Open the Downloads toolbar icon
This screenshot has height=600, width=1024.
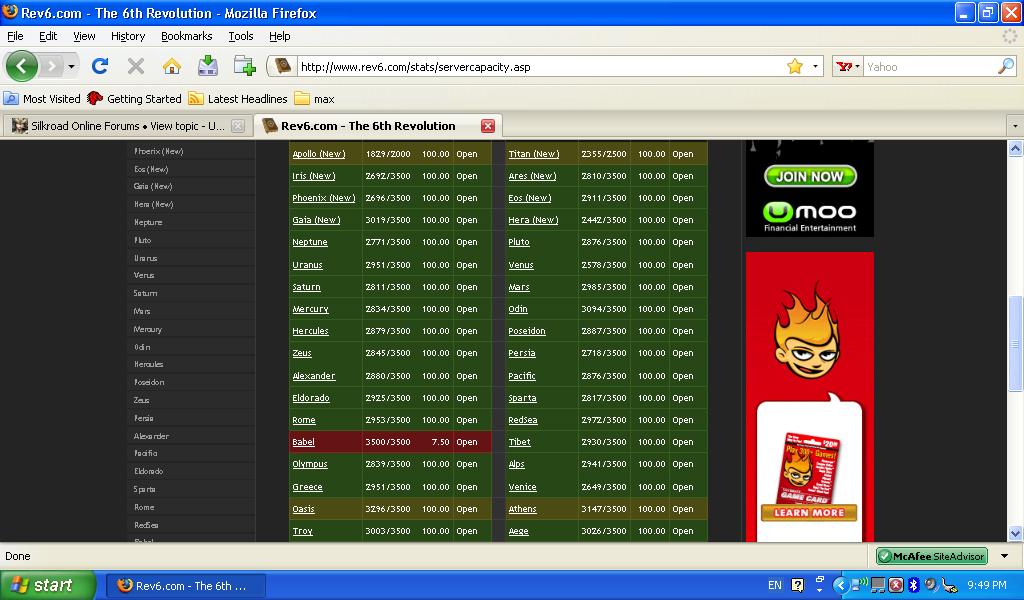click(208, 66)
